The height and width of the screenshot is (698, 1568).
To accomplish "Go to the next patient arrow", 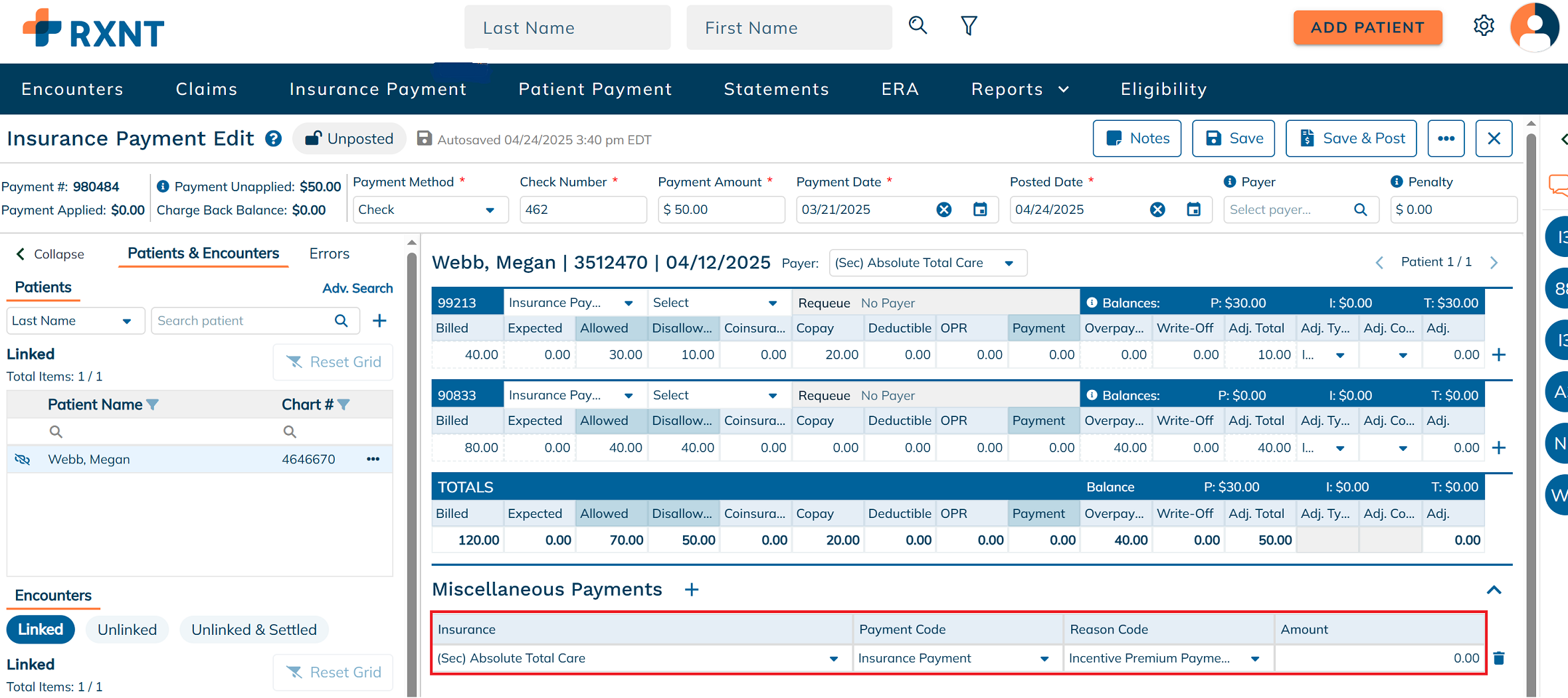I will point(1494,263).
